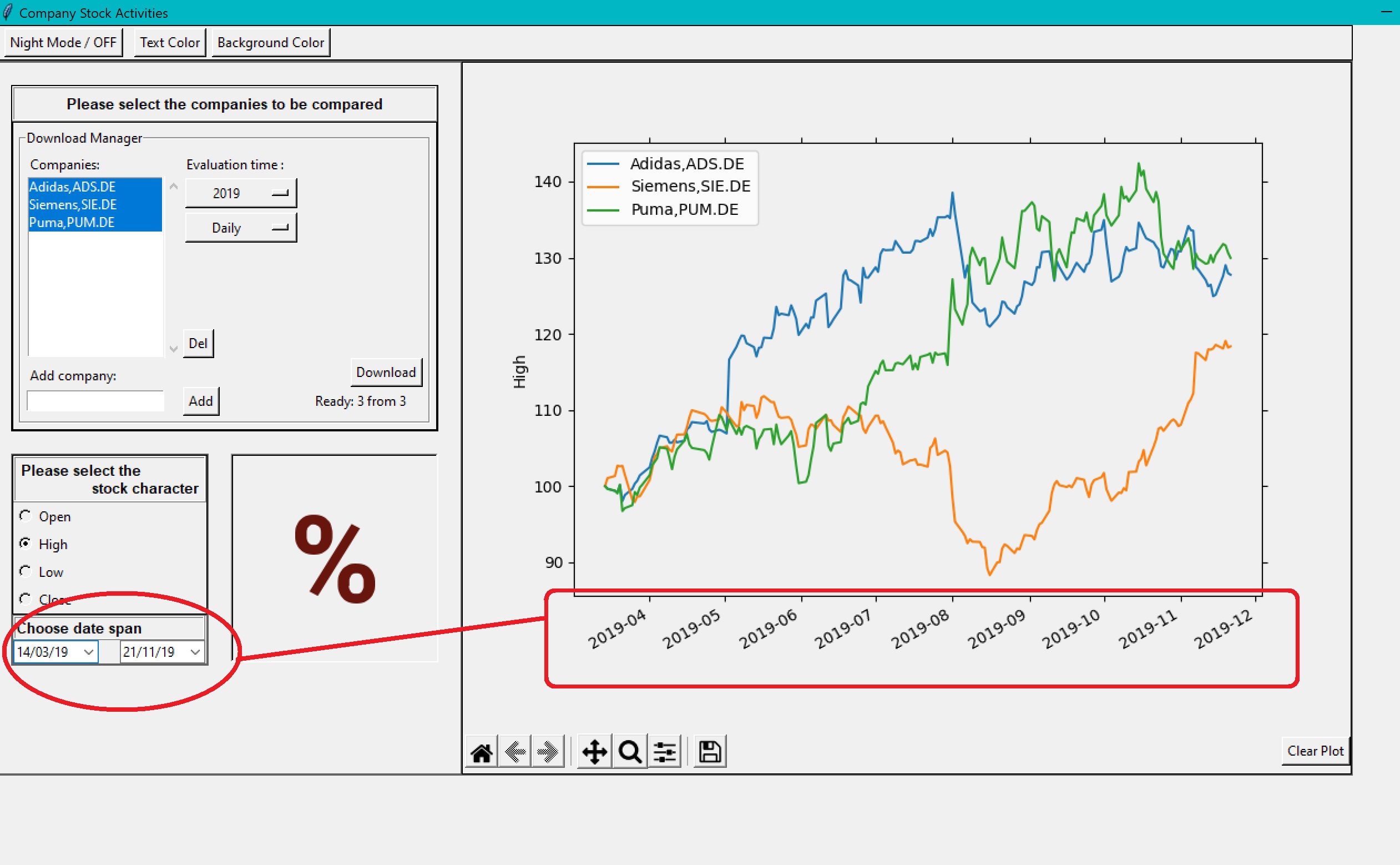Screen dimensions: 1400x865
Task: Click the 'Choose date span' label
Action: (79, 628)
